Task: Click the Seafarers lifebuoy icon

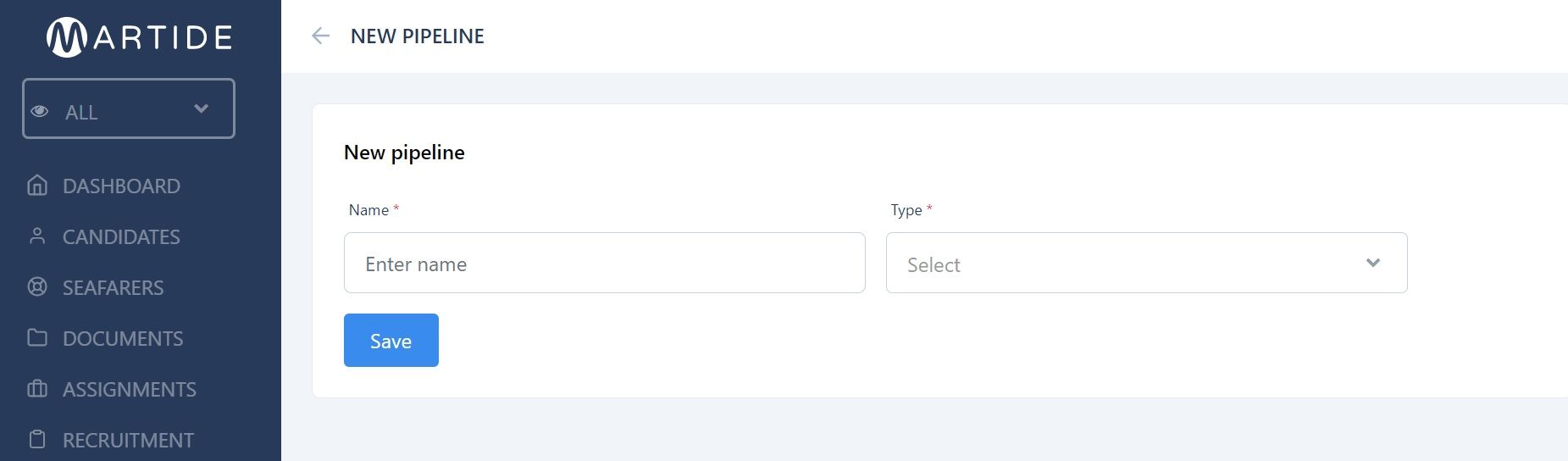Action: [37, 287]
